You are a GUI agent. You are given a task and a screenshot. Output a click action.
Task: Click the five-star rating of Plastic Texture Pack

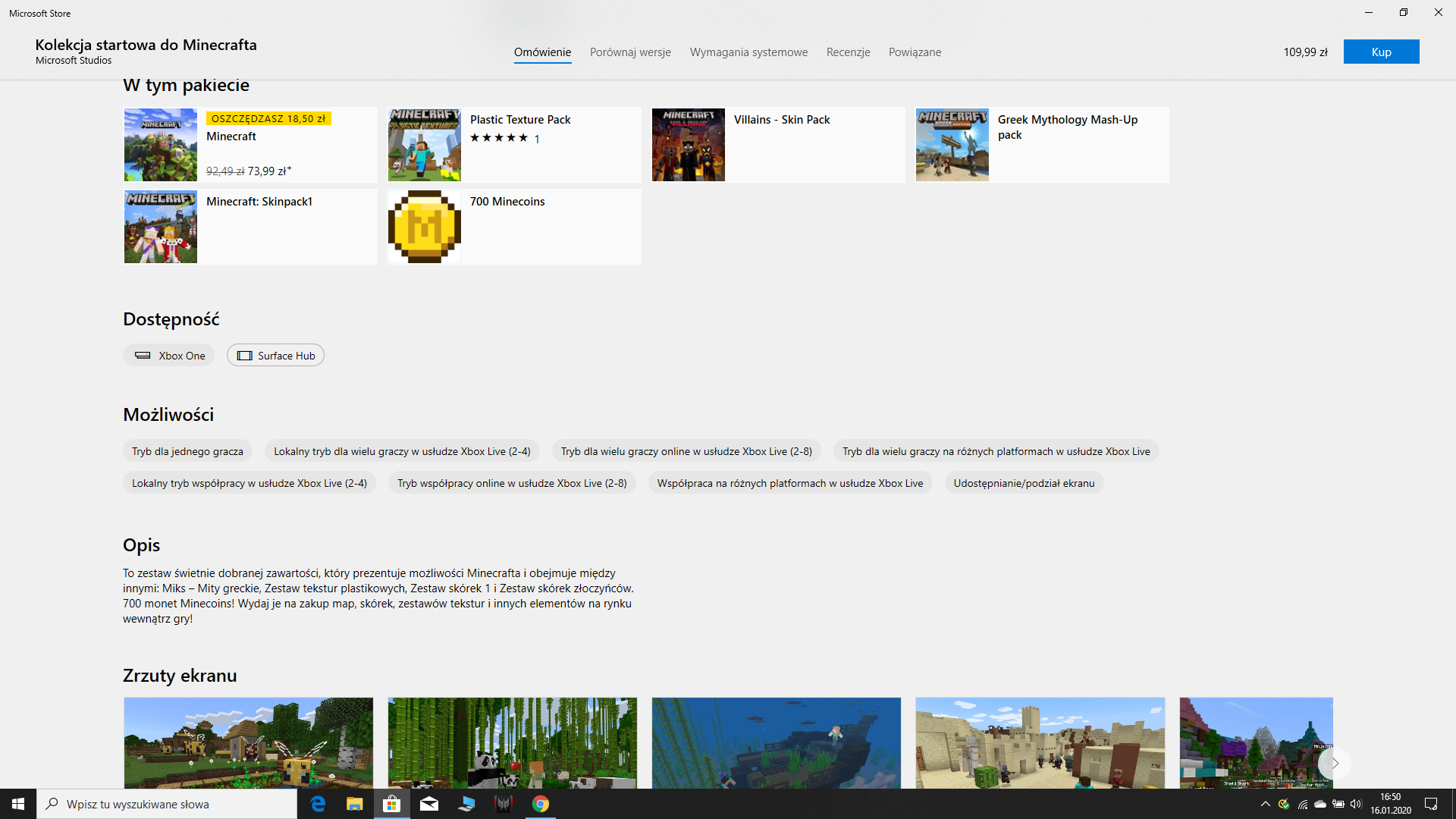[498, 138]
